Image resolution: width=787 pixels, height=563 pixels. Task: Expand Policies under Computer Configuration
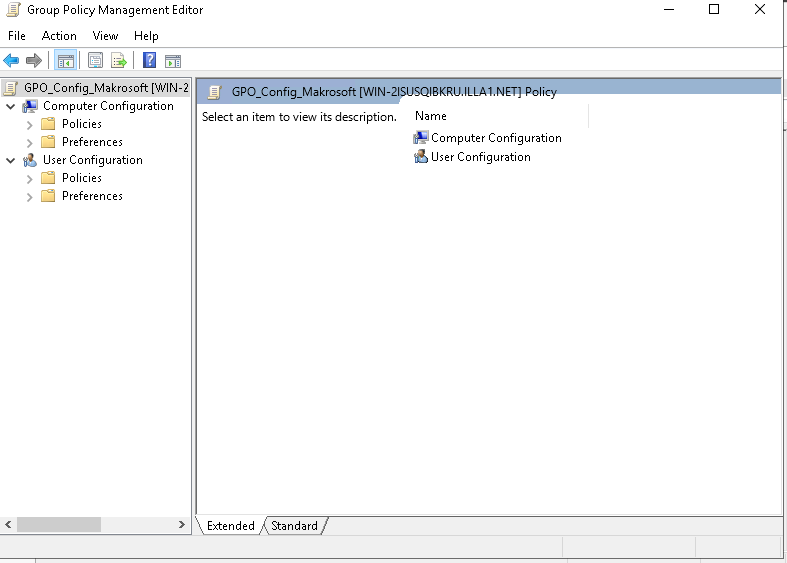click(30, 125)
